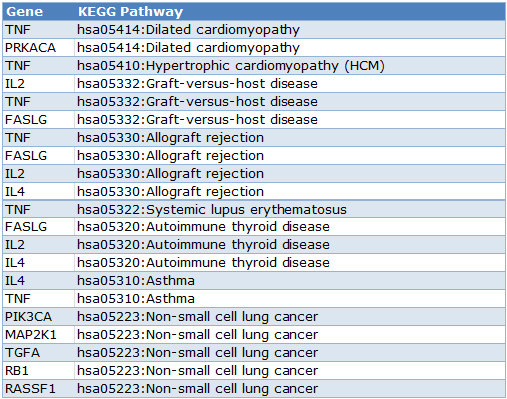Click the PIK3CA gene cell
Screen dimensions: 507x399
click(x=39, y=317)
